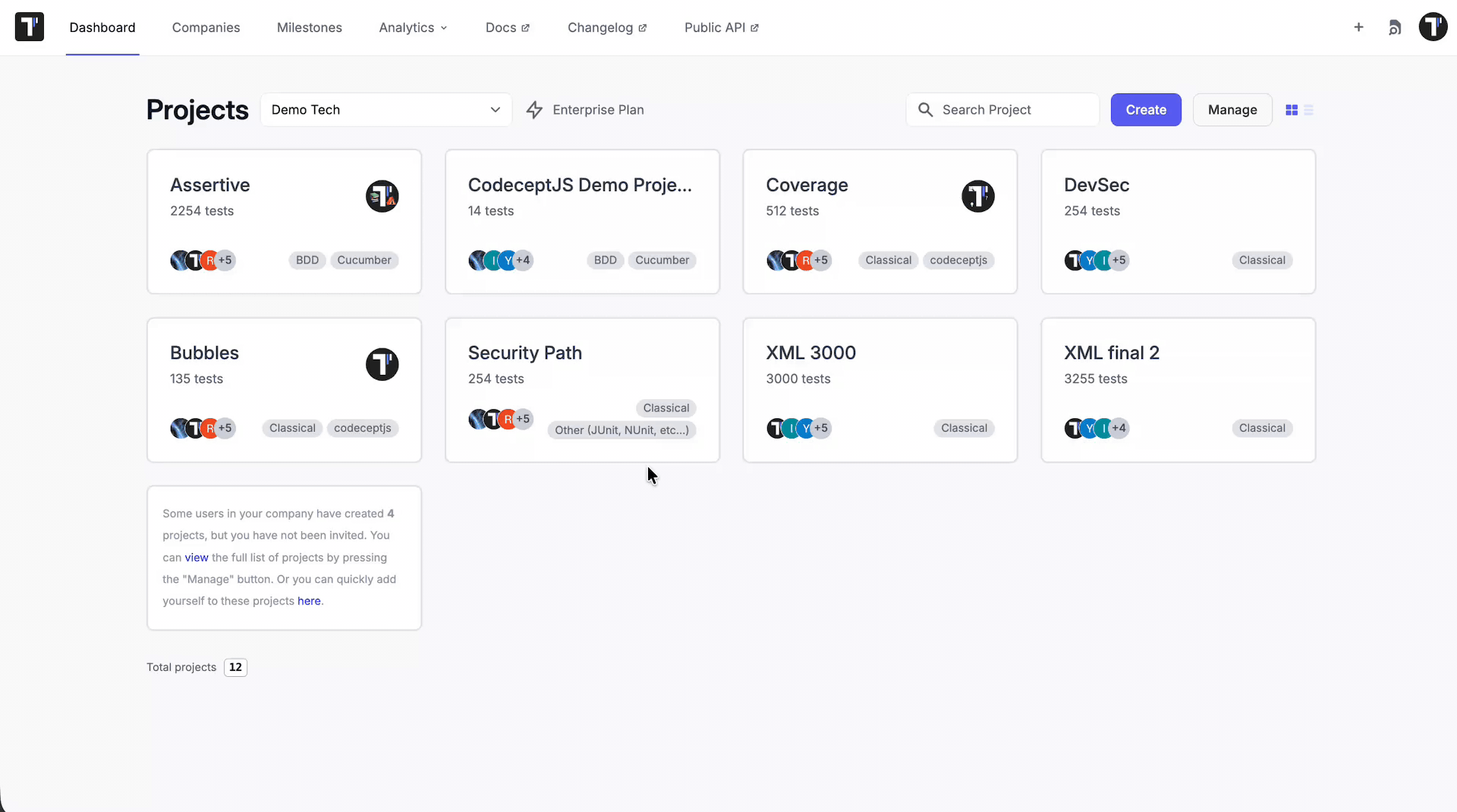Open the Dashboard tab

click(x=102, y=27)
